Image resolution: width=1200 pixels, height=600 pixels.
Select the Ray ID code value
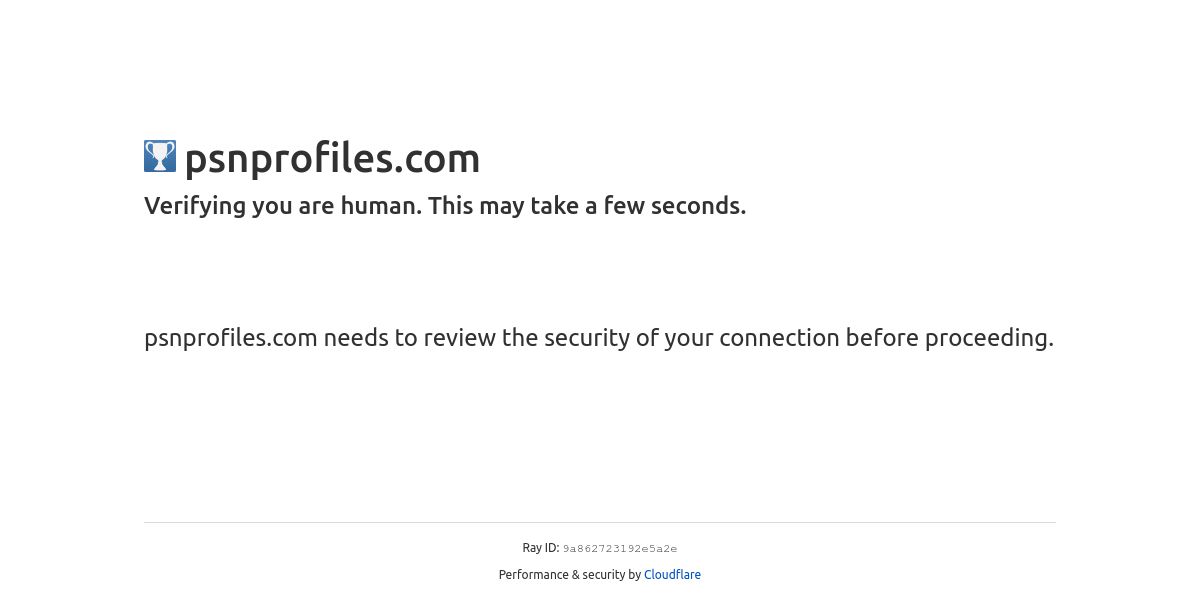(620, 549)
